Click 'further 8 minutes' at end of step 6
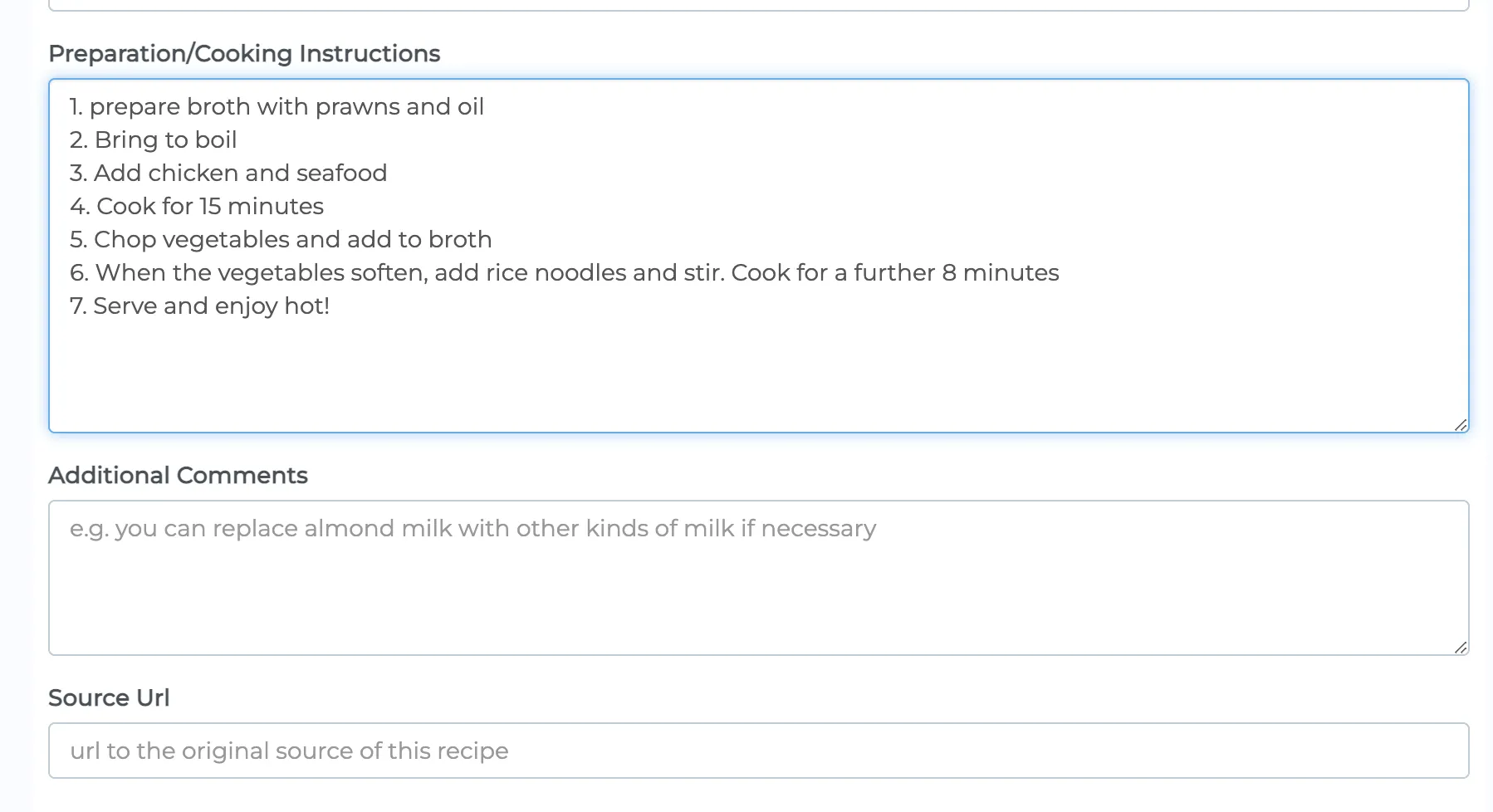The height and width of the screenshot is (812, 1493). tap(956, 273)
